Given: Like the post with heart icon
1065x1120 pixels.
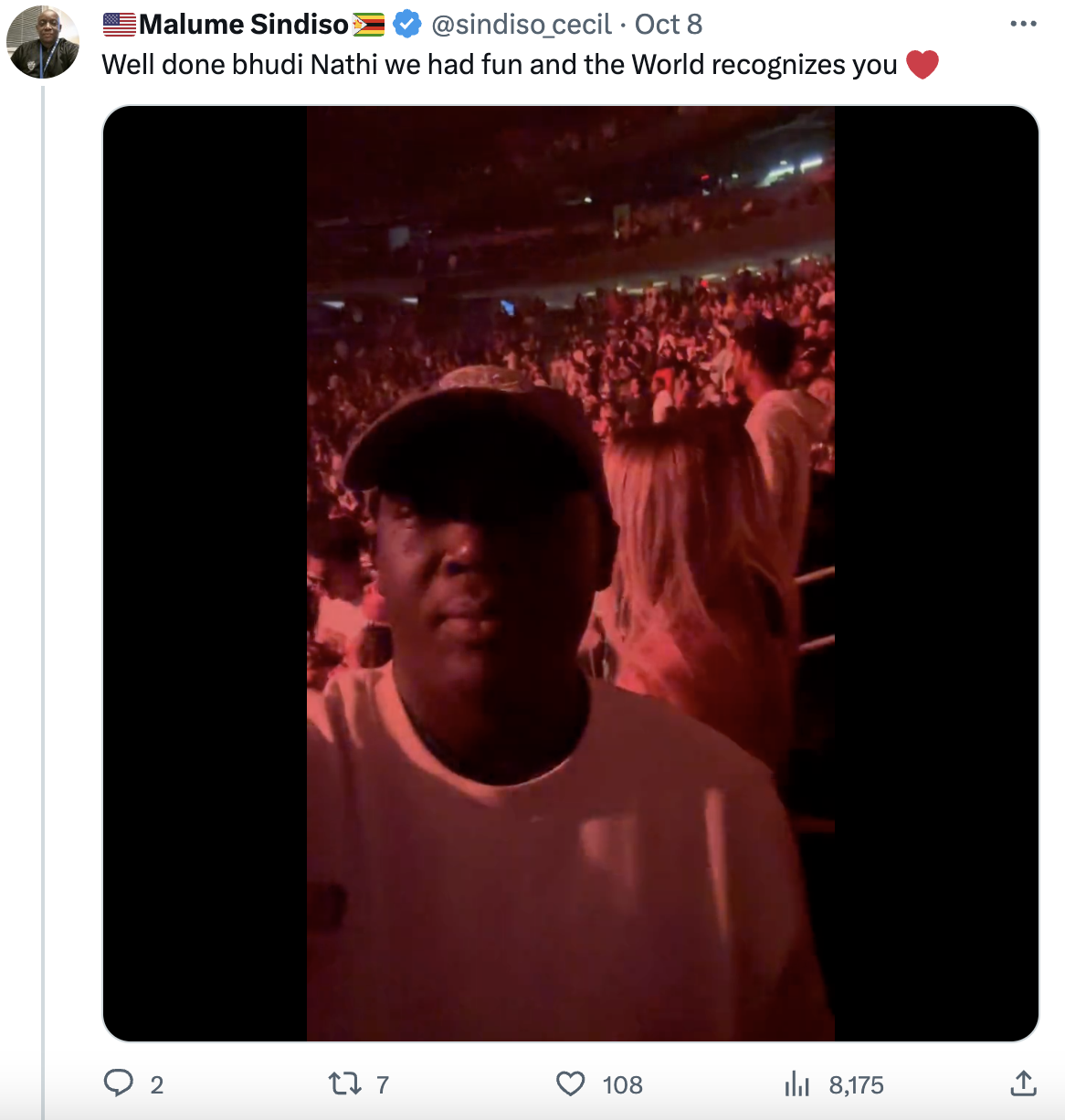Looking at the screenshot, I should 571,1084.
